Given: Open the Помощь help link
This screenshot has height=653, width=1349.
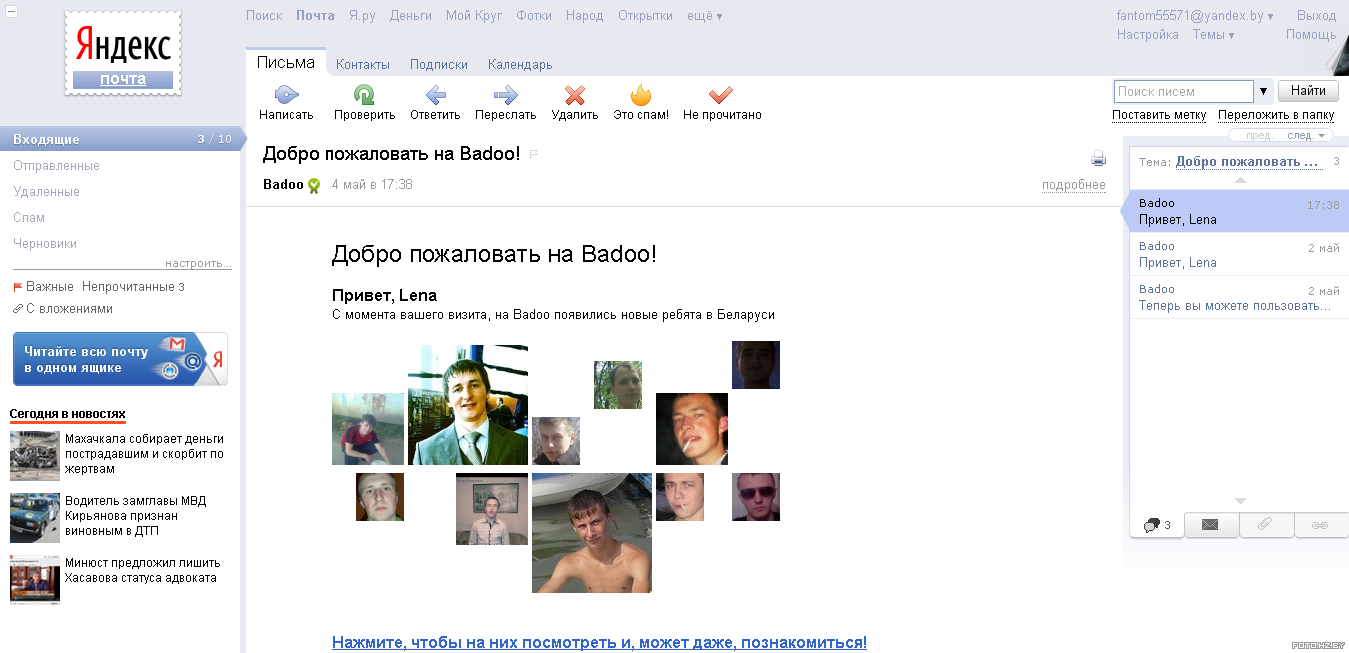Looking at the screenshot, I should point(1311,35).
